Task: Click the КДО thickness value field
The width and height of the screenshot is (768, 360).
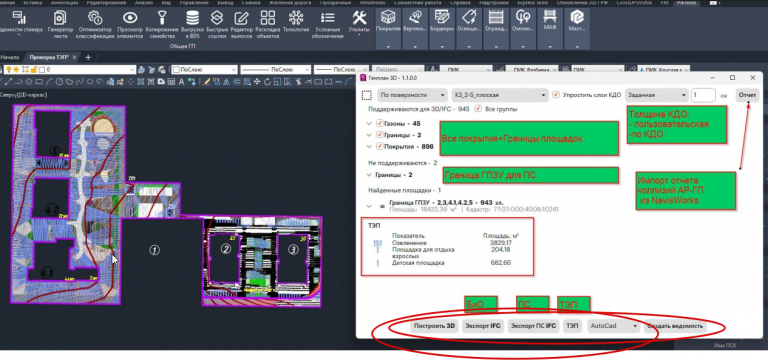Action: [x=703, y=95]
